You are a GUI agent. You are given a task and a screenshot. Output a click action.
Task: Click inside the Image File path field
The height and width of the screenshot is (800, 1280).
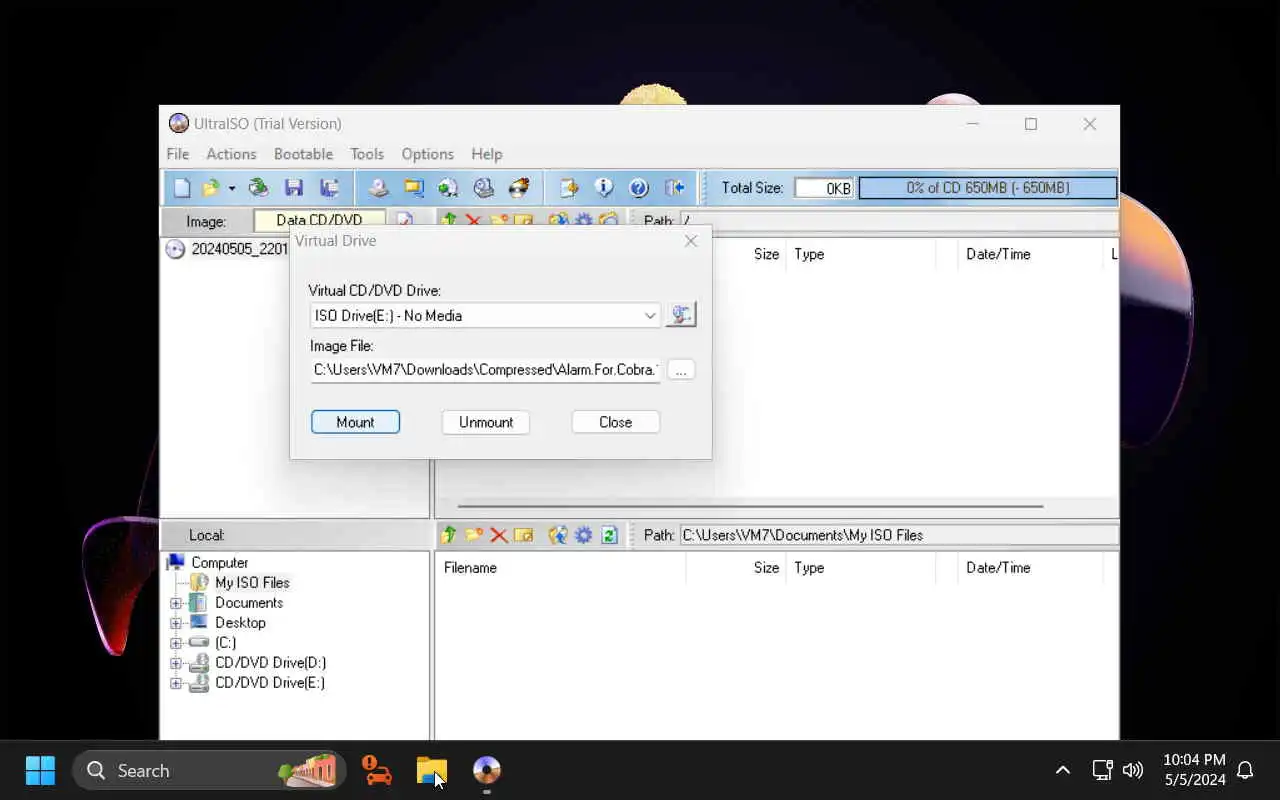pyautogui.click(x=485, y=370)
